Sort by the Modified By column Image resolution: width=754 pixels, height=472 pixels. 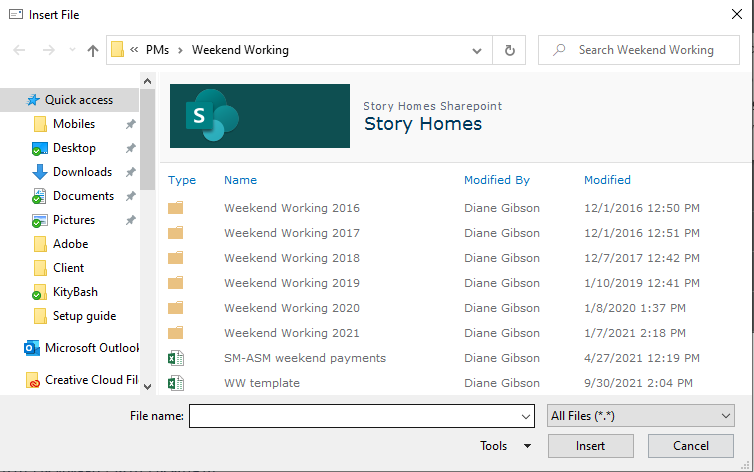[x=497, y=180]
